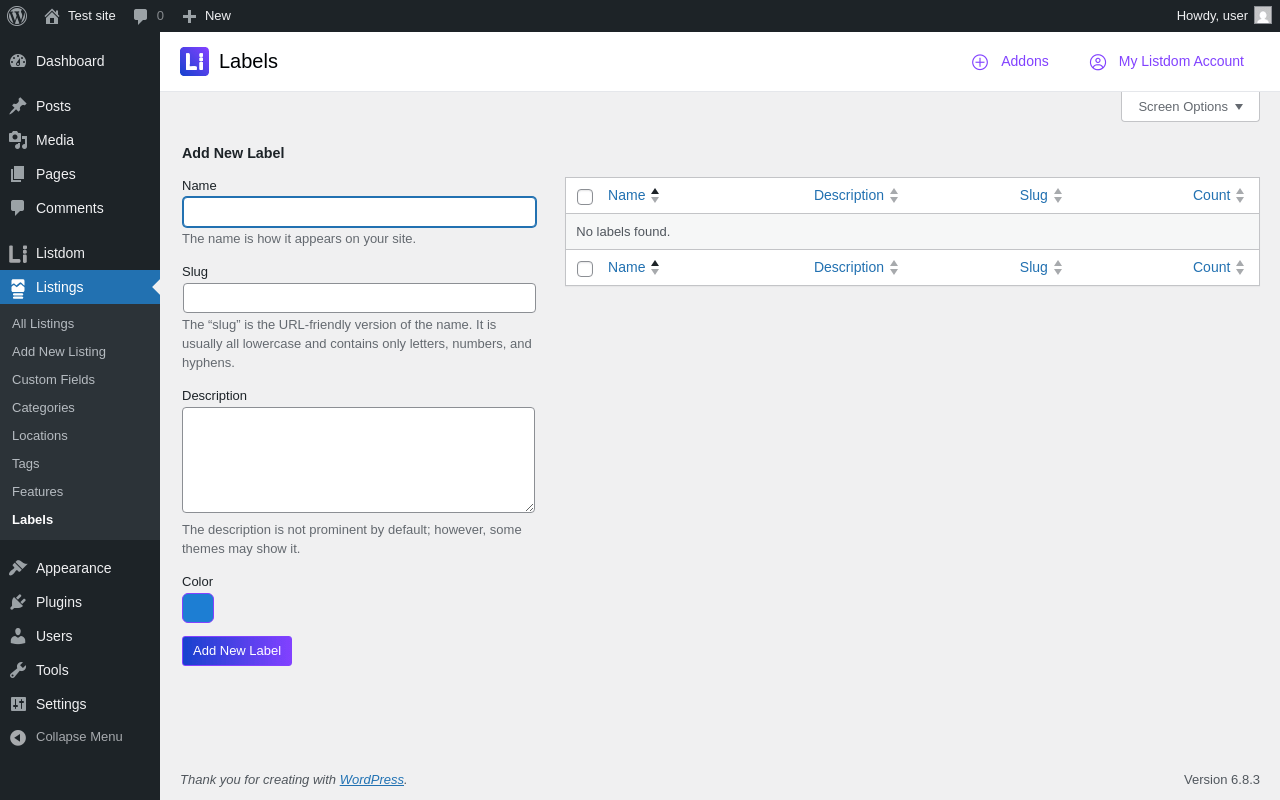Expand the Screen Options panel
The image size is (1280, 800).
point(1190,106)
